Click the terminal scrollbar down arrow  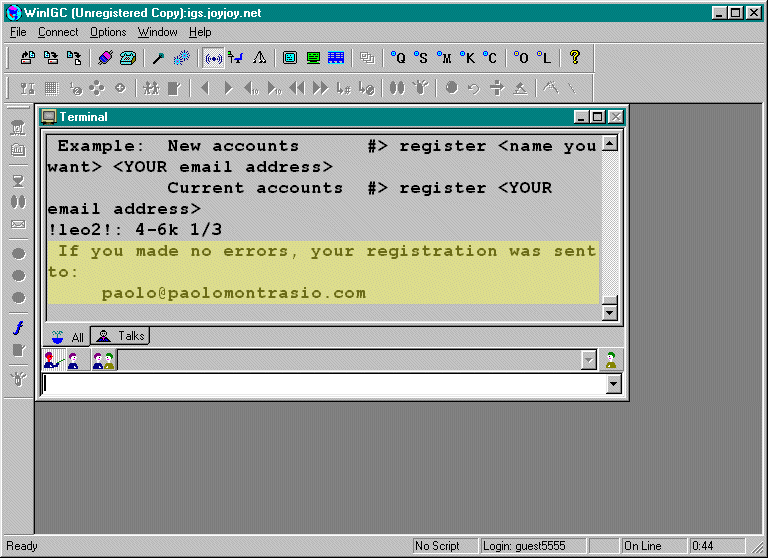[609, 313]
